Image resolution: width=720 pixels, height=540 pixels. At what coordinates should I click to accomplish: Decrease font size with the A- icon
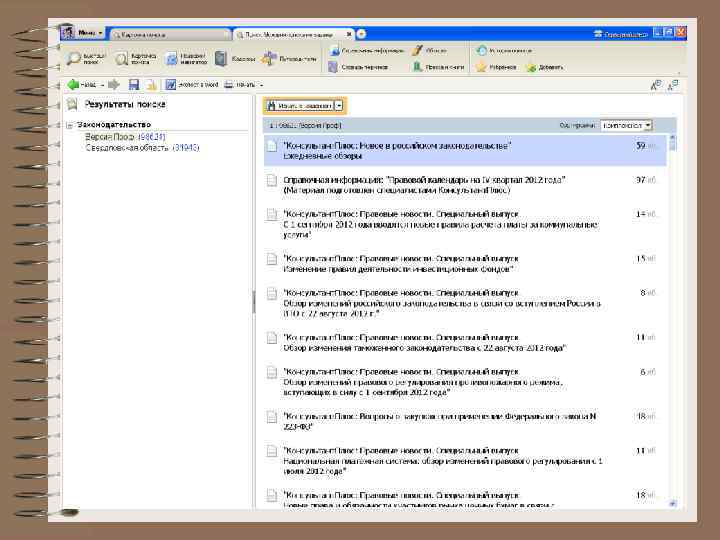[x=673, y=85]
